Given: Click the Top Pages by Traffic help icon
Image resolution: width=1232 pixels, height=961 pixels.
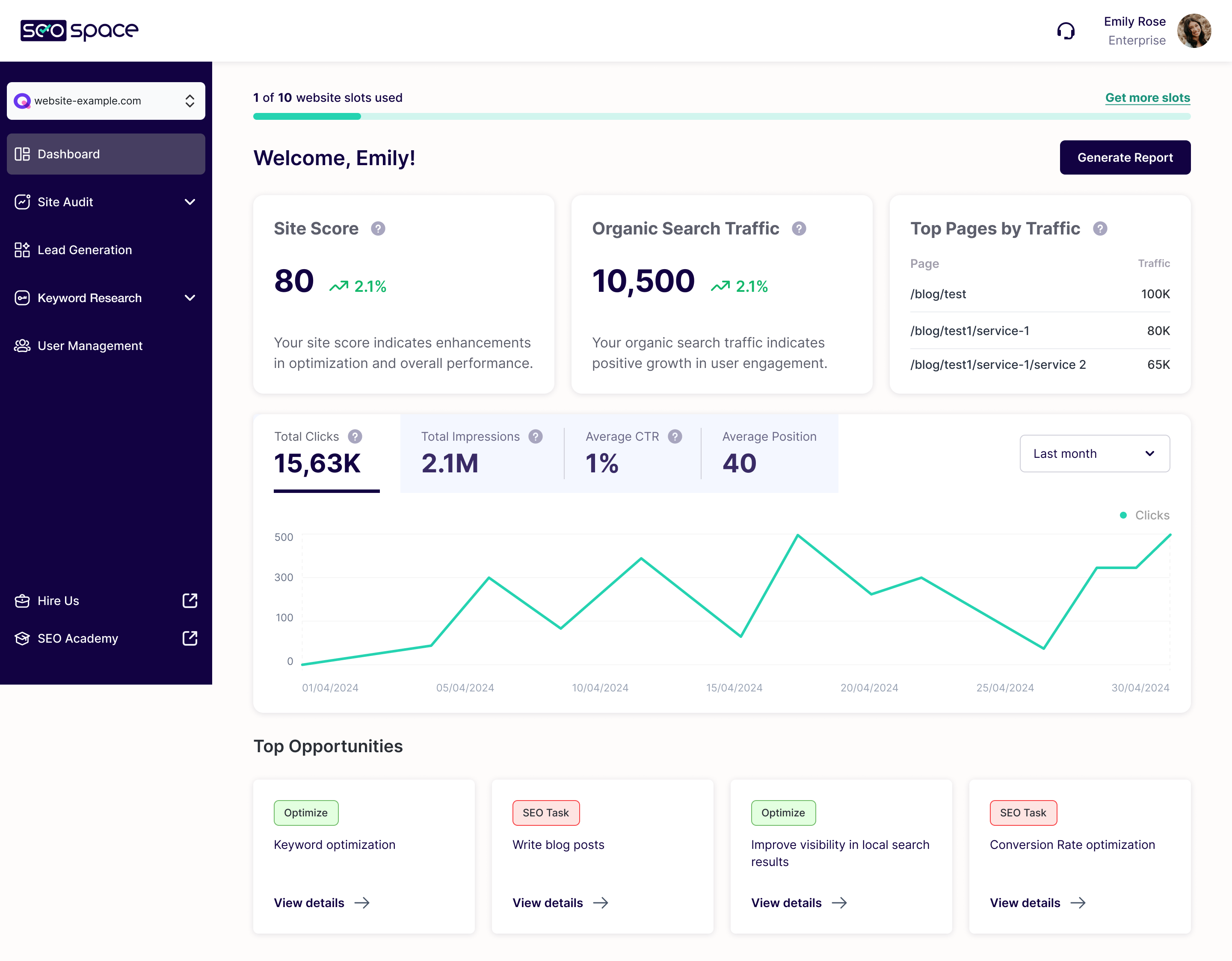Looking at the screenshot, I should point(1100,228).
